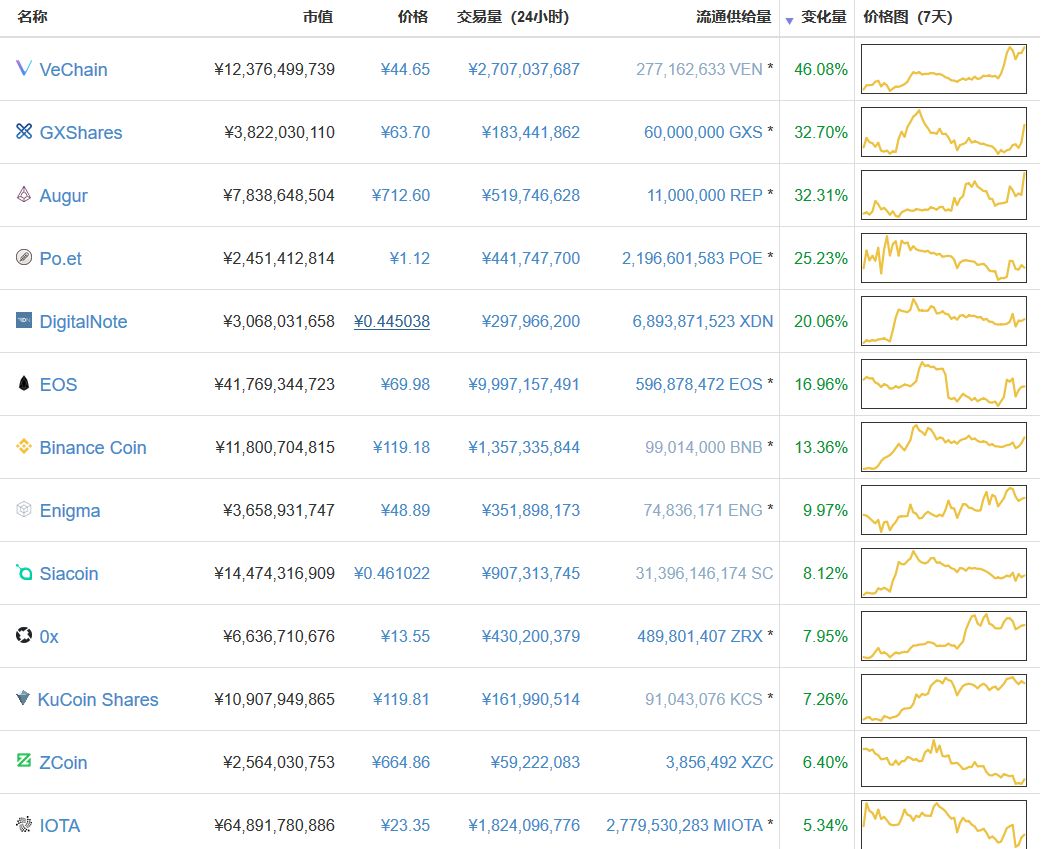Open IOTA 7-day price chart thumbnail
This screenshot has height=849, width=1044.
[943, 824]
